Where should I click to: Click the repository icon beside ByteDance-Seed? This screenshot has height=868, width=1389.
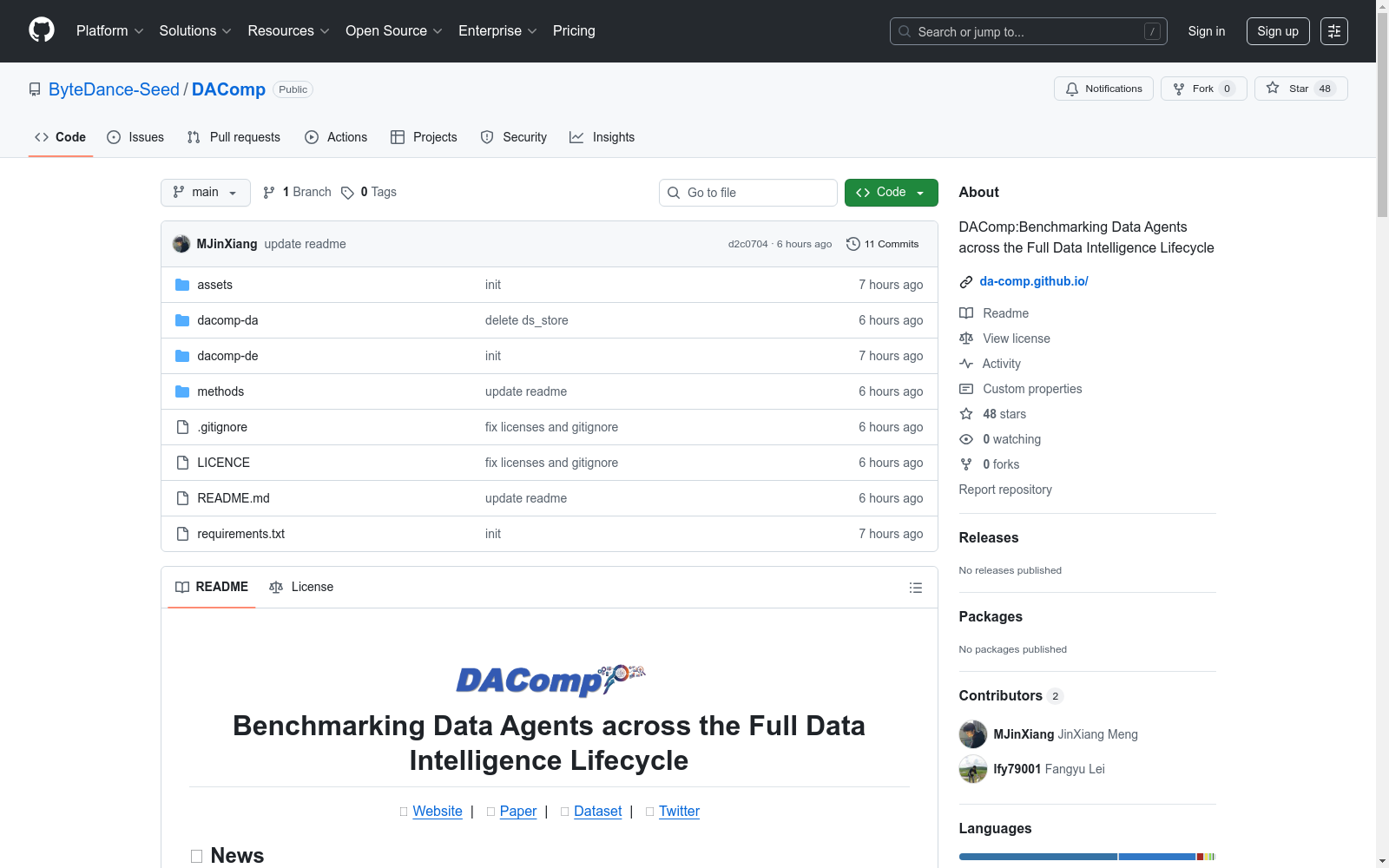pos(35,89)
